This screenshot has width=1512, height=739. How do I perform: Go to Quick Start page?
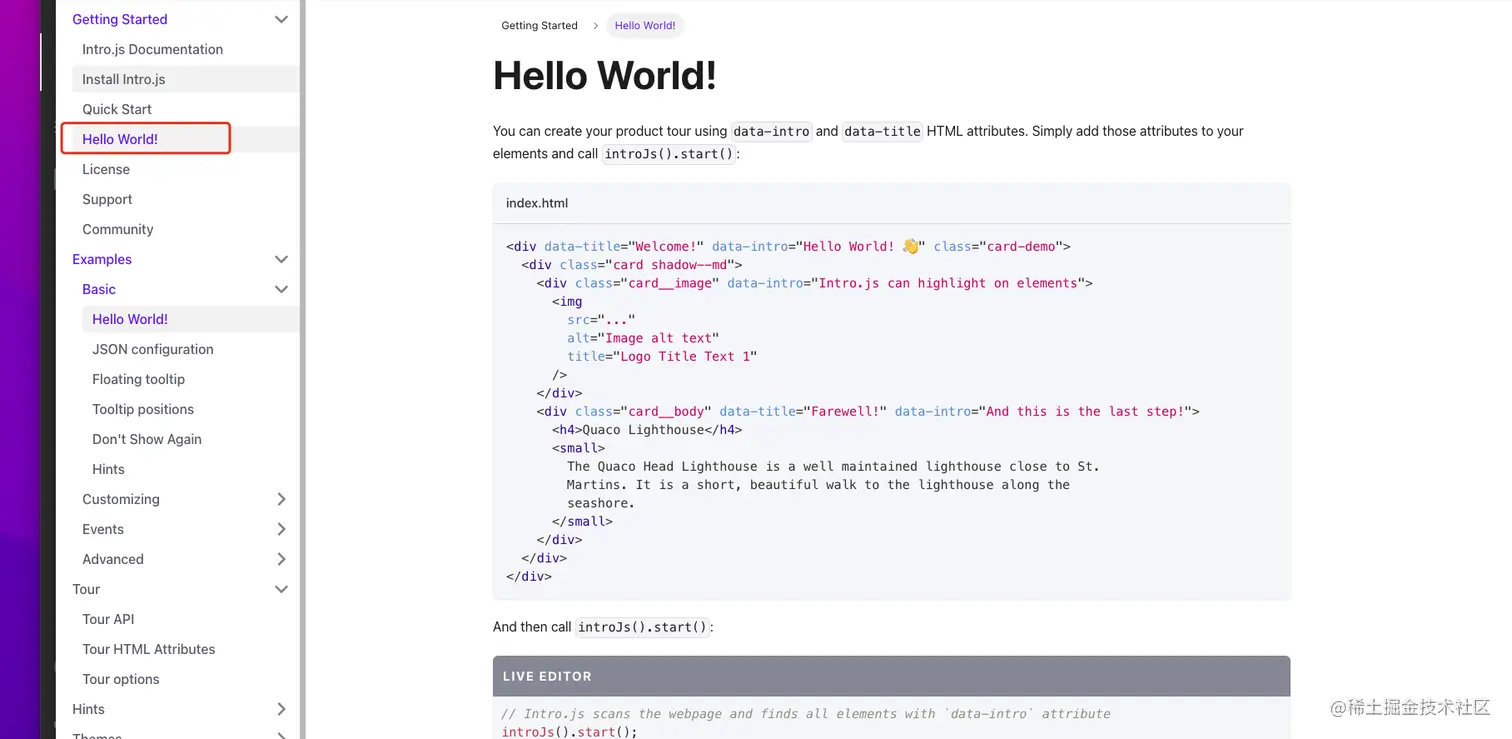[x=117, y=109]
